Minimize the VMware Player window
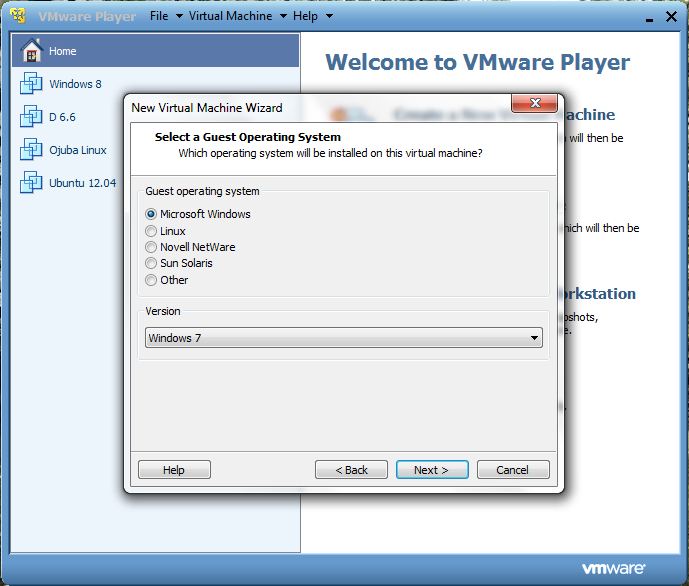The height and width of the screenshot is (586, 689). tap(649, 19)
